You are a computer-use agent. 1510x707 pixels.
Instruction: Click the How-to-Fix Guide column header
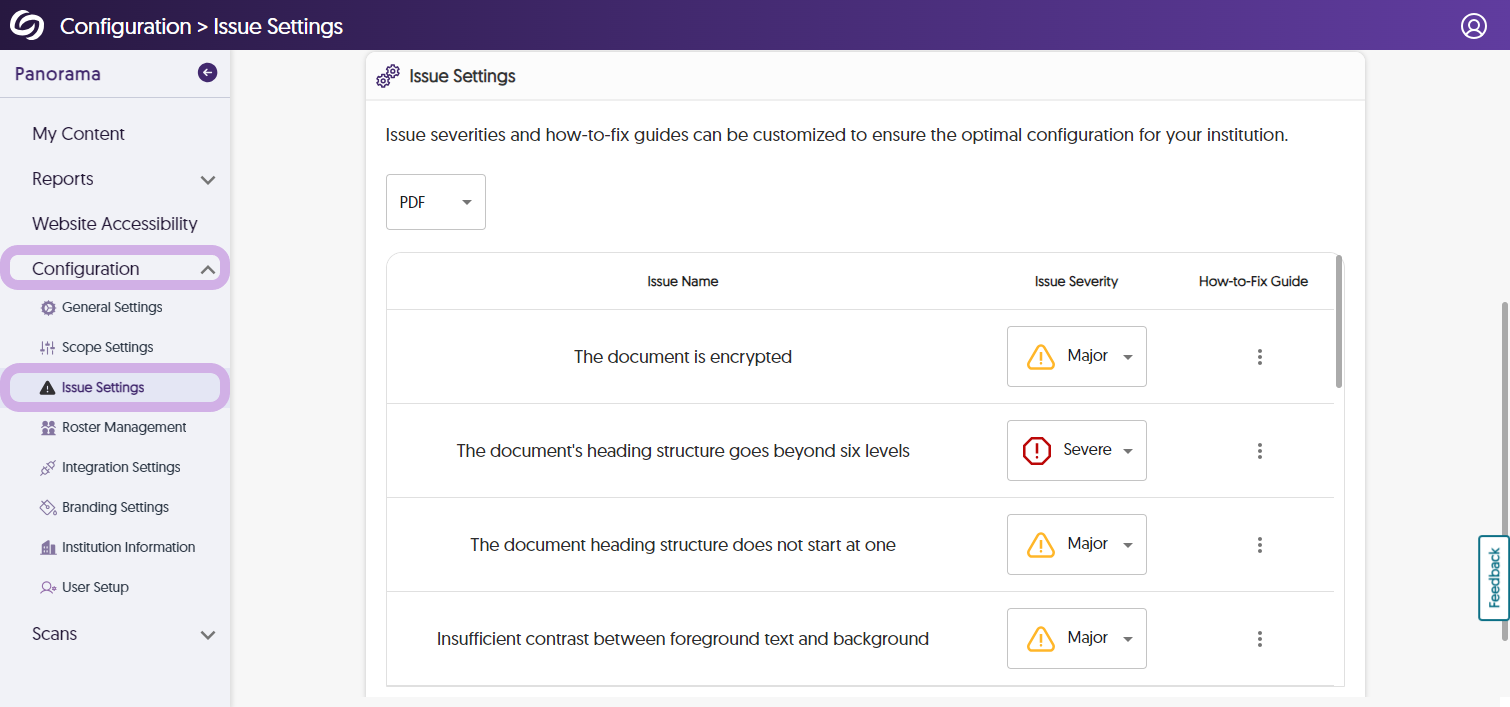pyautogui.click(x=1254, y=282)
